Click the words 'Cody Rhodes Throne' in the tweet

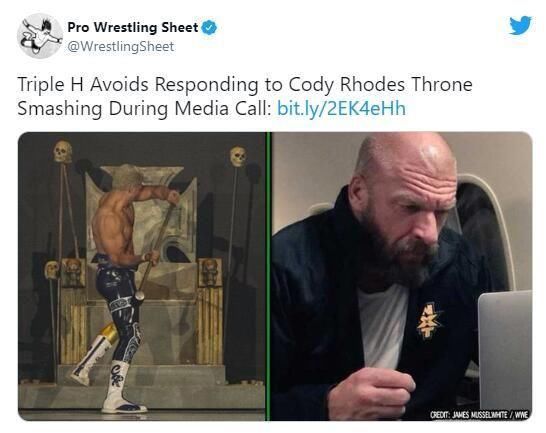coord(380,85)
